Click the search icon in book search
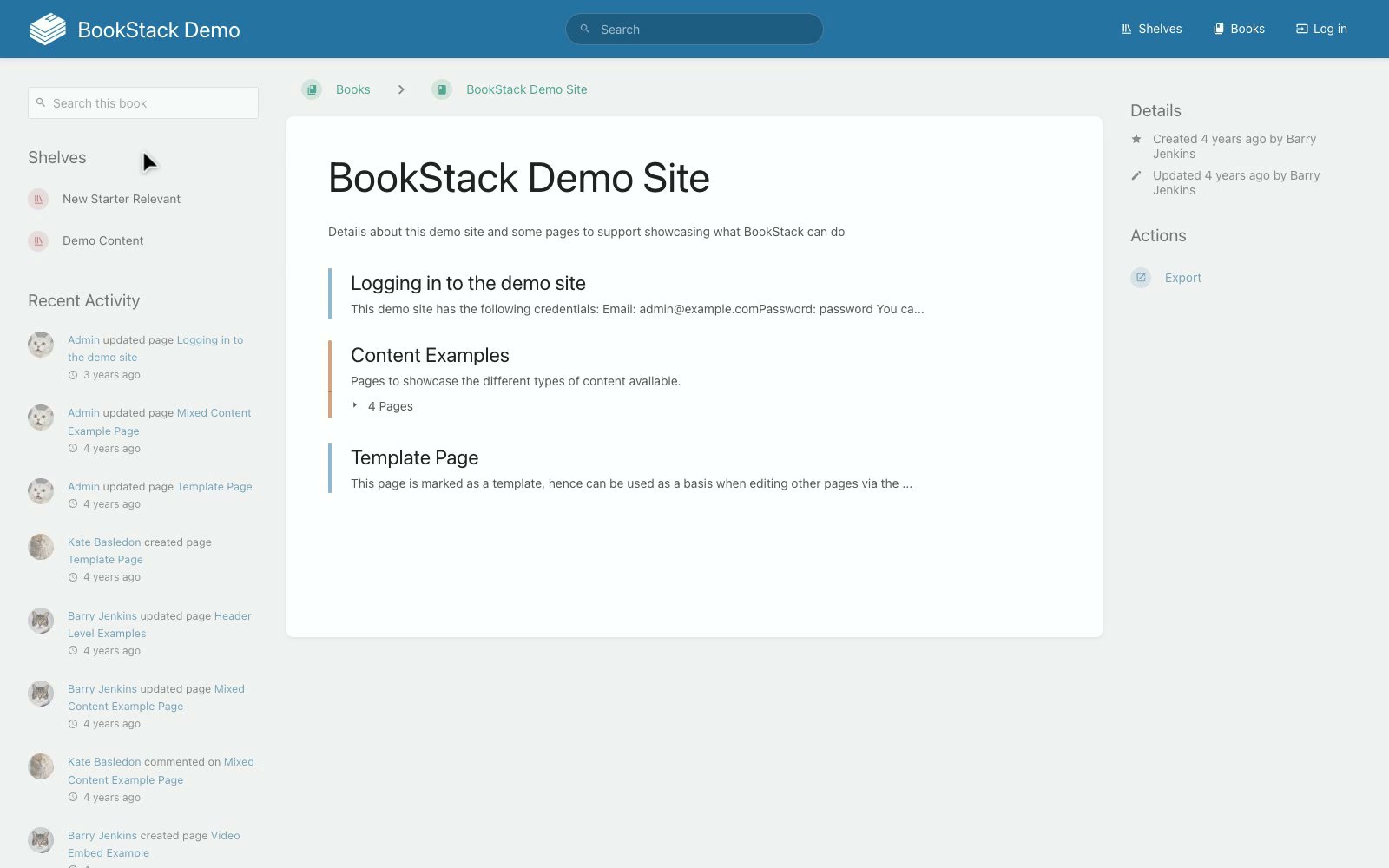Viewport: 1389px width, 868px height. pyautogui.click(x=41, y=102)
